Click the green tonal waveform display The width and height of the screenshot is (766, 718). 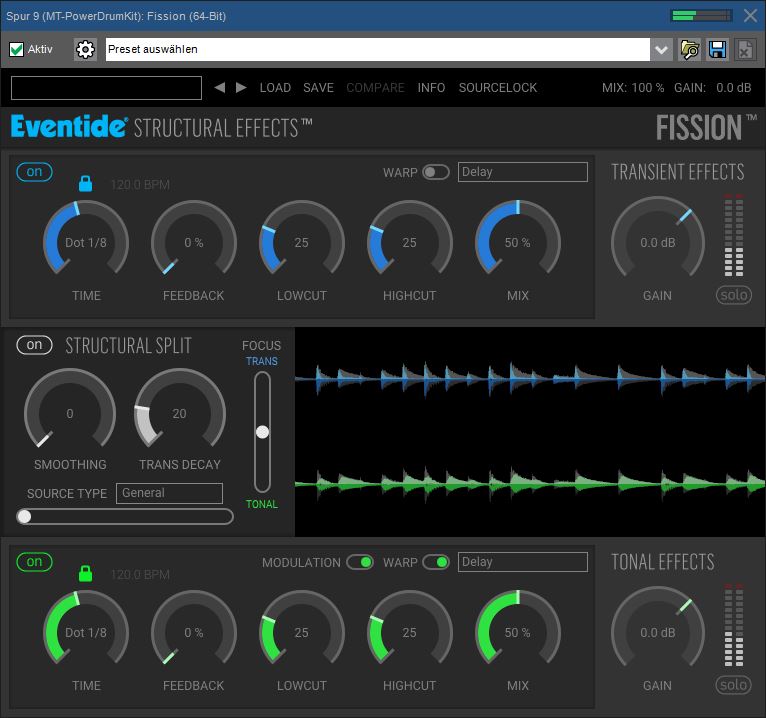pos(530,483)
